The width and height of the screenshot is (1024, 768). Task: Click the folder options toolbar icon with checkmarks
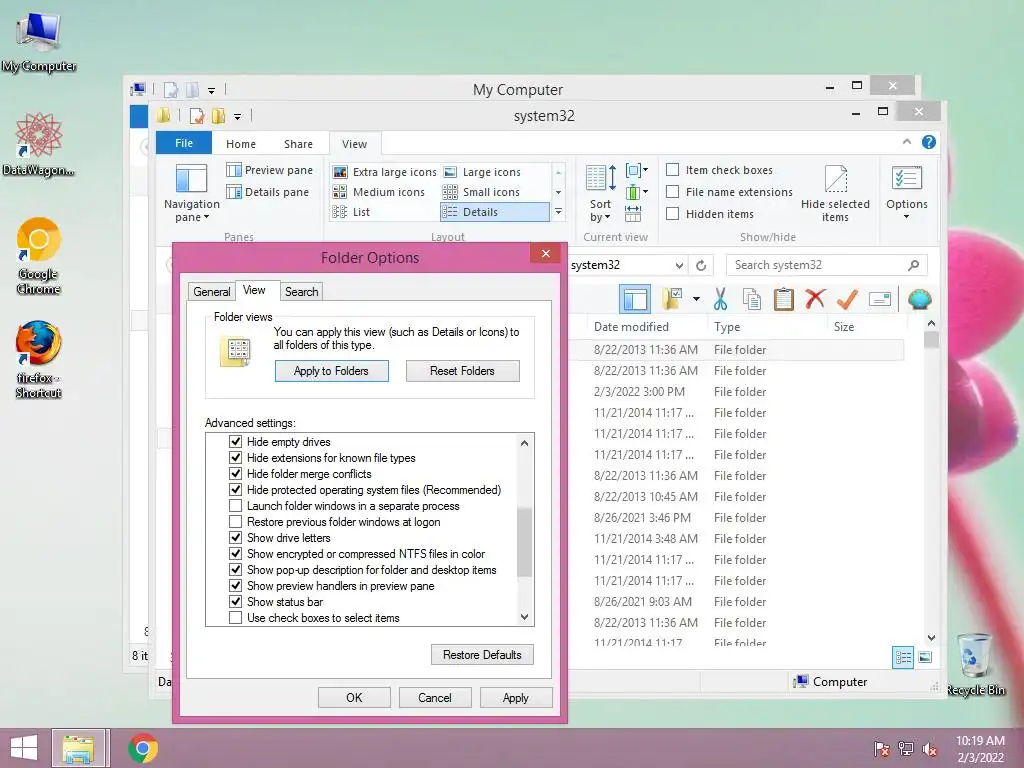tap(671, 299)
